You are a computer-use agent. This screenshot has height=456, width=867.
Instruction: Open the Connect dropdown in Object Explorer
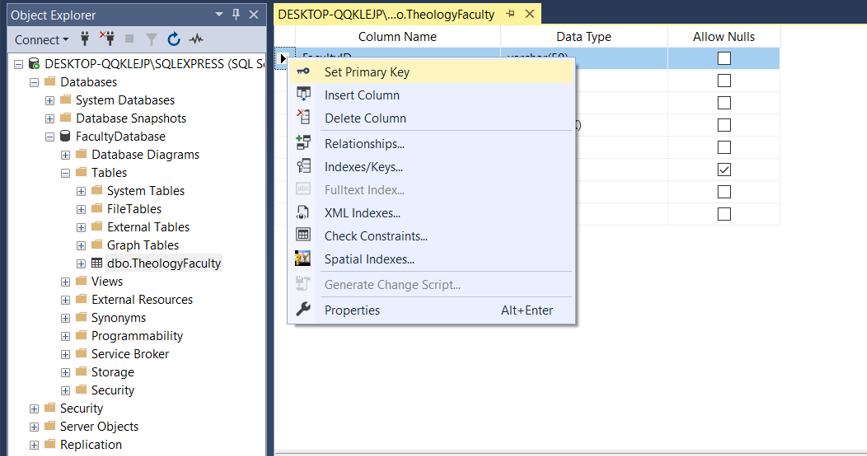(x=41, y=40)
